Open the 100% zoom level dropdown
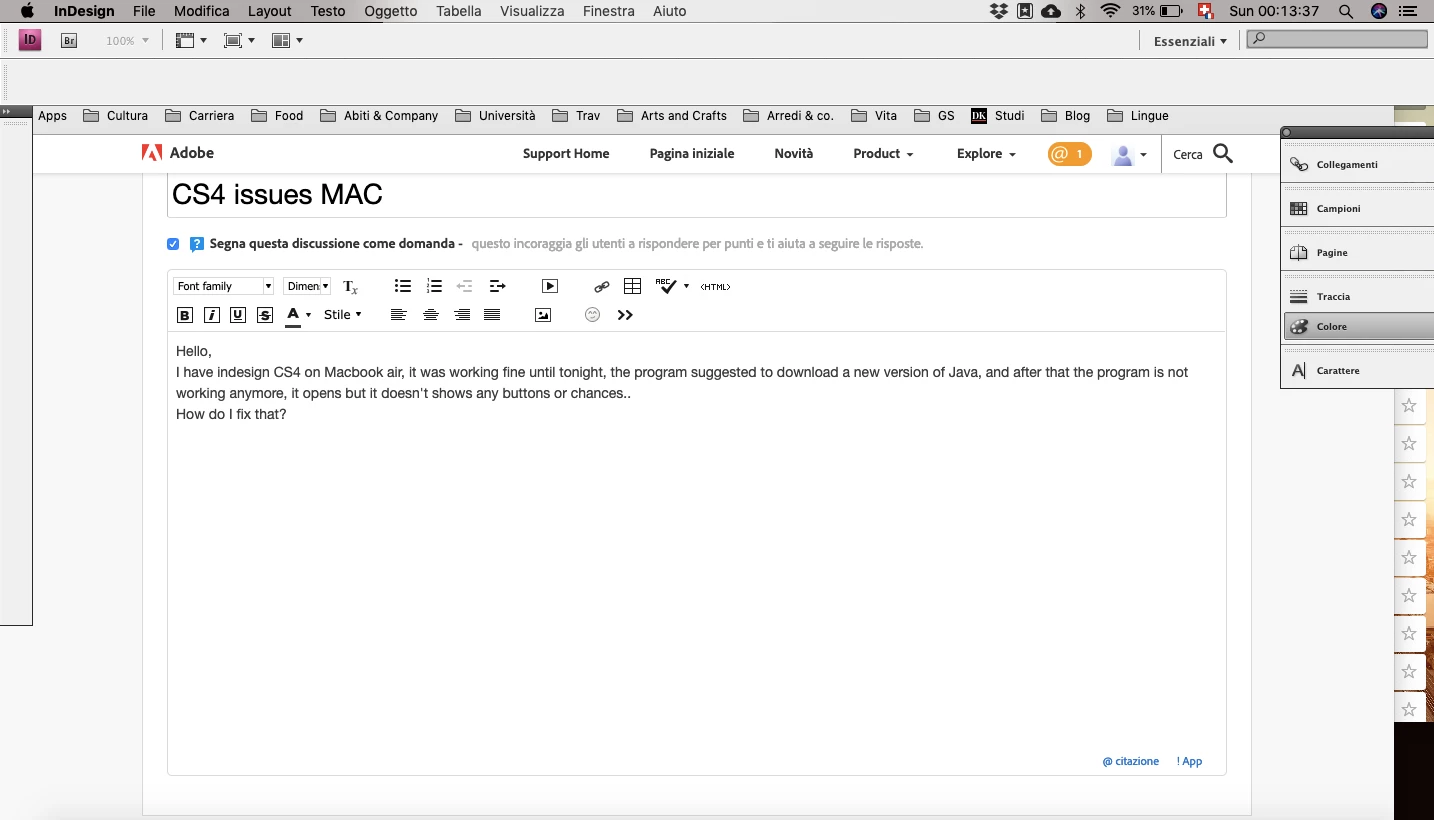The image size is (1434, 820). click(x=127, y=41)
